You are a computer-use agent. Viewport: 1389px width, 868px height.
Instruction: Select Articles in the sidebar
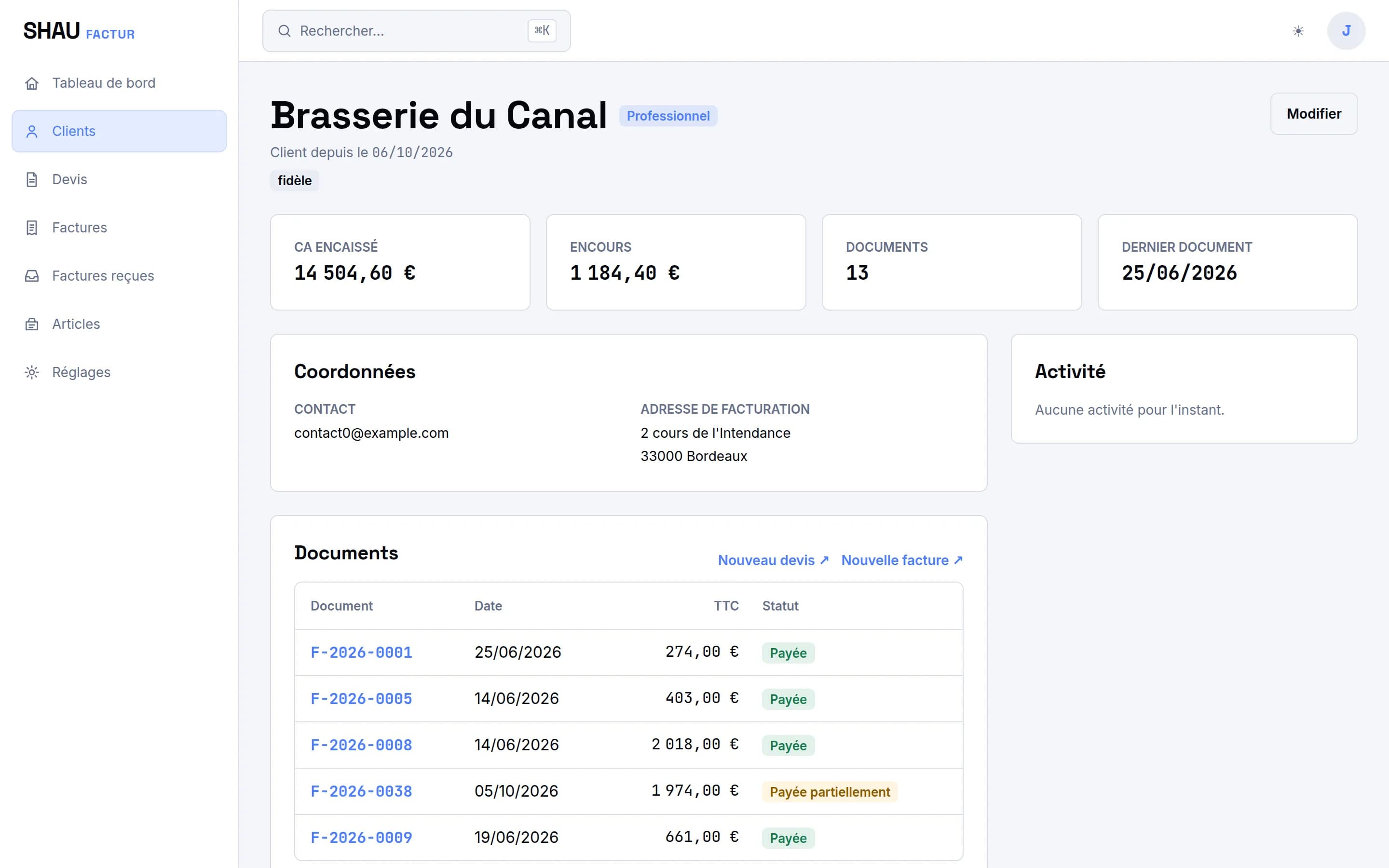click(120, 325)
